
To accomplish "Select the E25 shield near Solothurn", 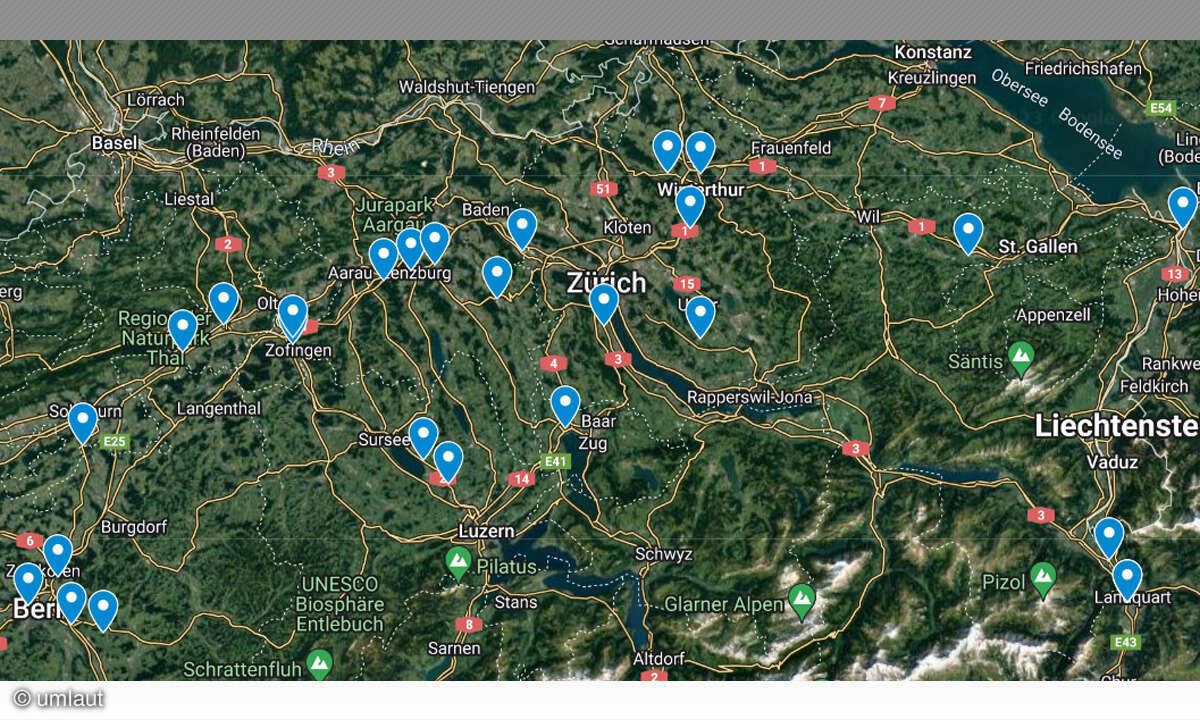I will (115, 441).
